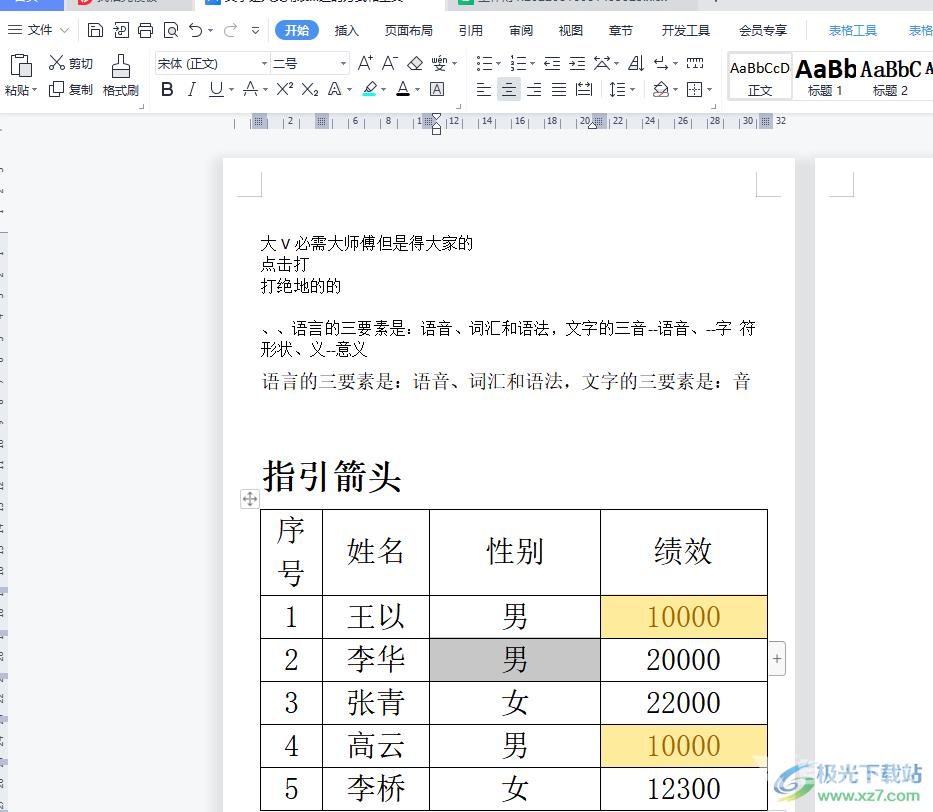Apply paragraph shading fill color

click(x=660, y=89)
